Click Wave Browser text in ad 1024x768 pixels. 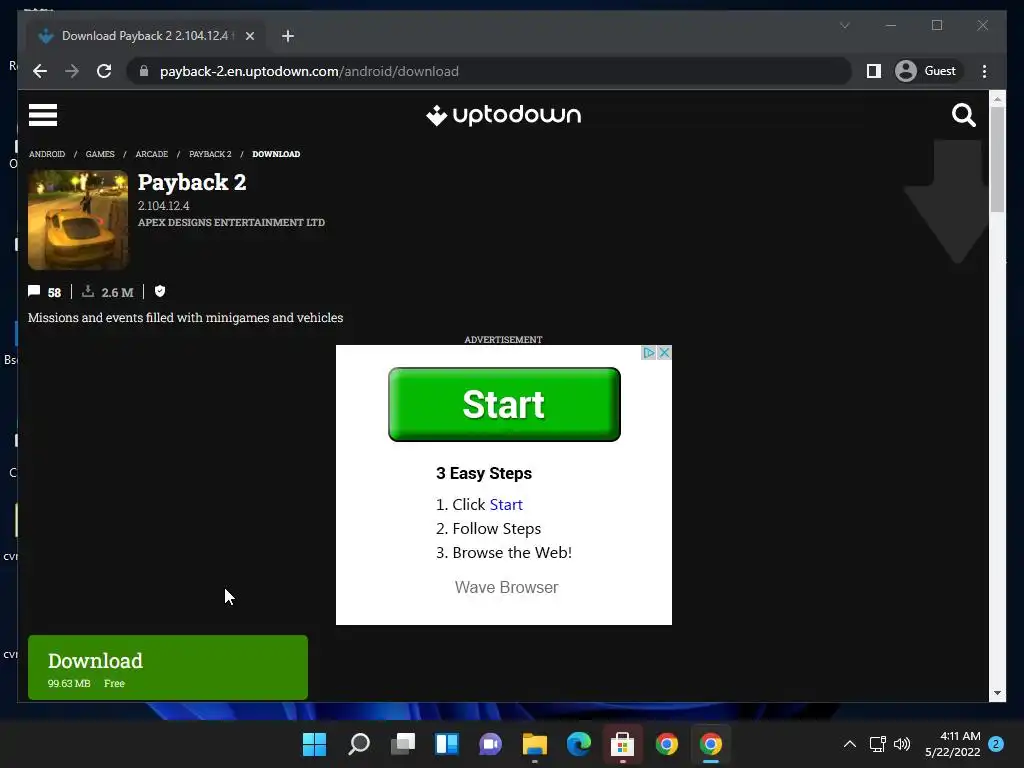506,588
